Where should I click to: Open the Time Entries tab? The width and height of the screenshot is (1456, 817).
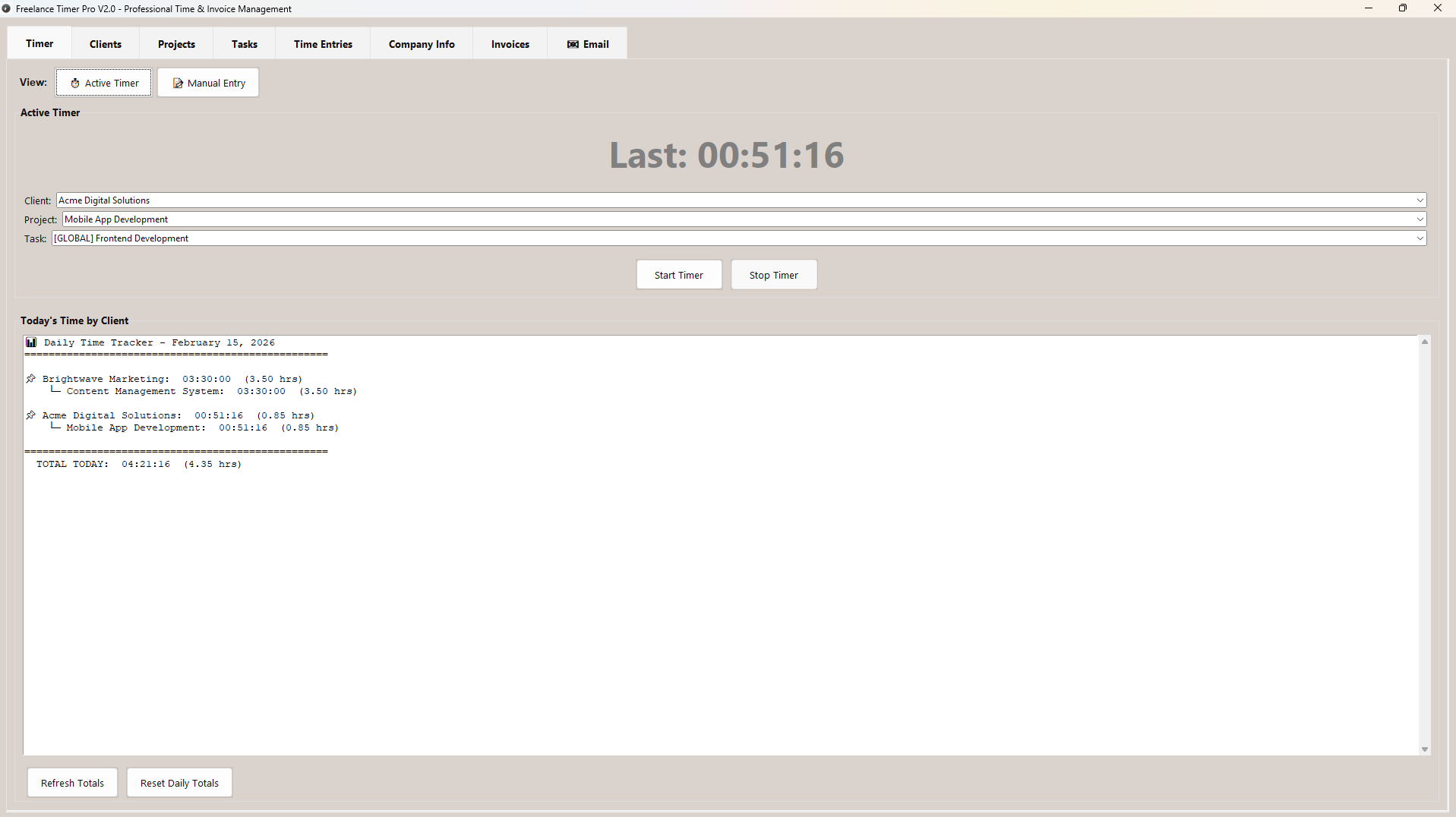coord(322,44)
